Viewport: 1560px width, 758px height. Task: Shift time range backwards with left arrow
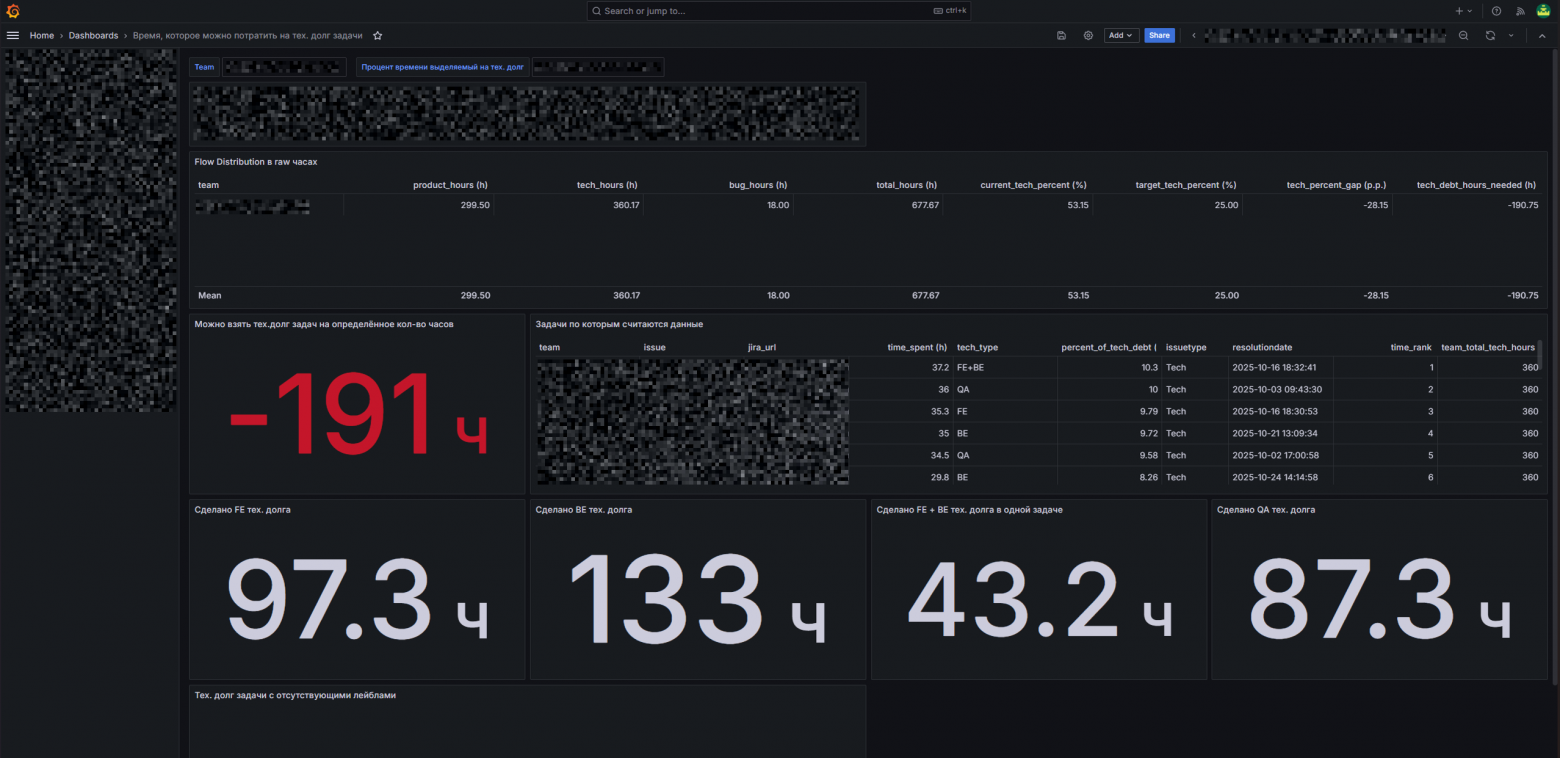[1193, 35]
